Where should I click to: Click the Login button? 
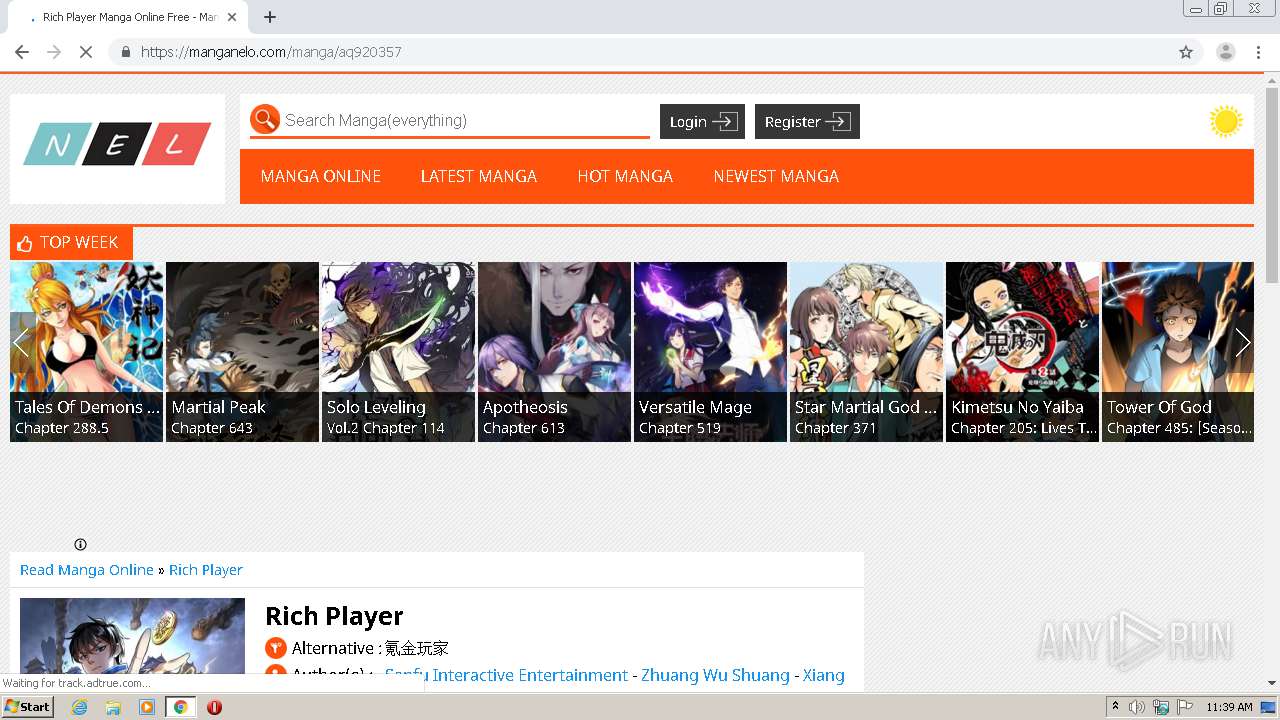702,121
